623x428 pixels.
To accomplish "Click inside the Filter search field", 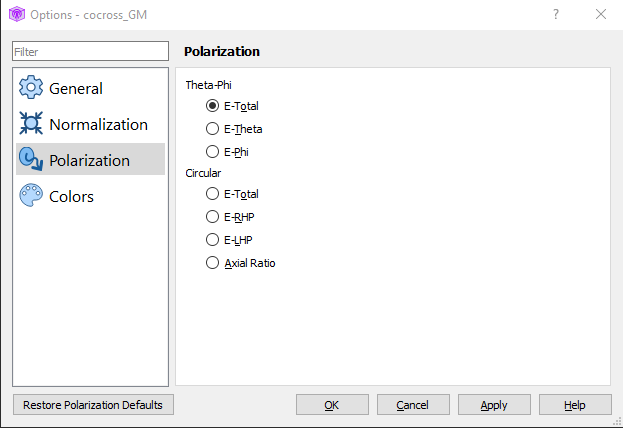I will [90, 51].
